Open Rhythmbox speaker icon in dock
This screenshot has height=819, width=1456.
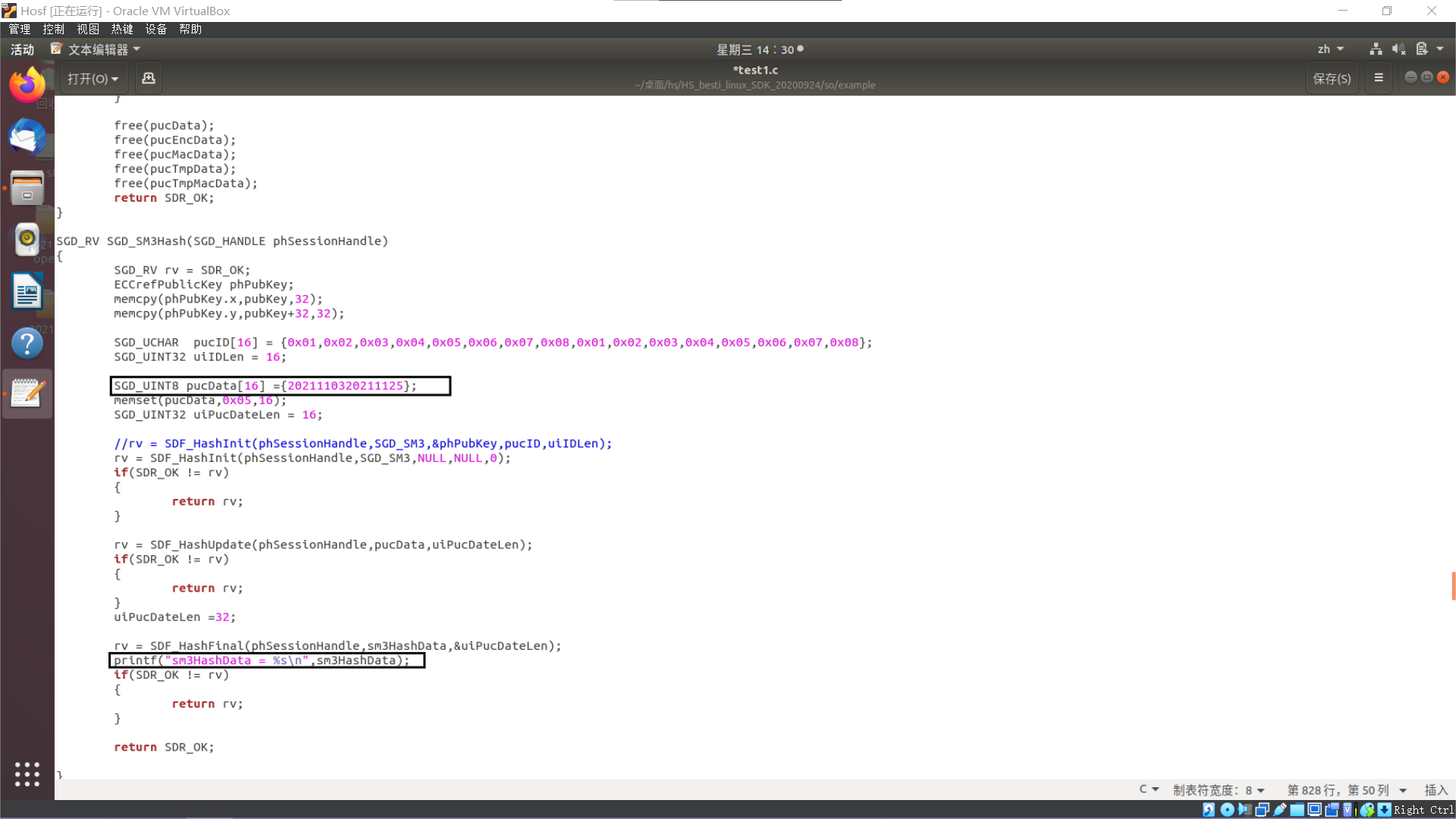click(27, 240)
